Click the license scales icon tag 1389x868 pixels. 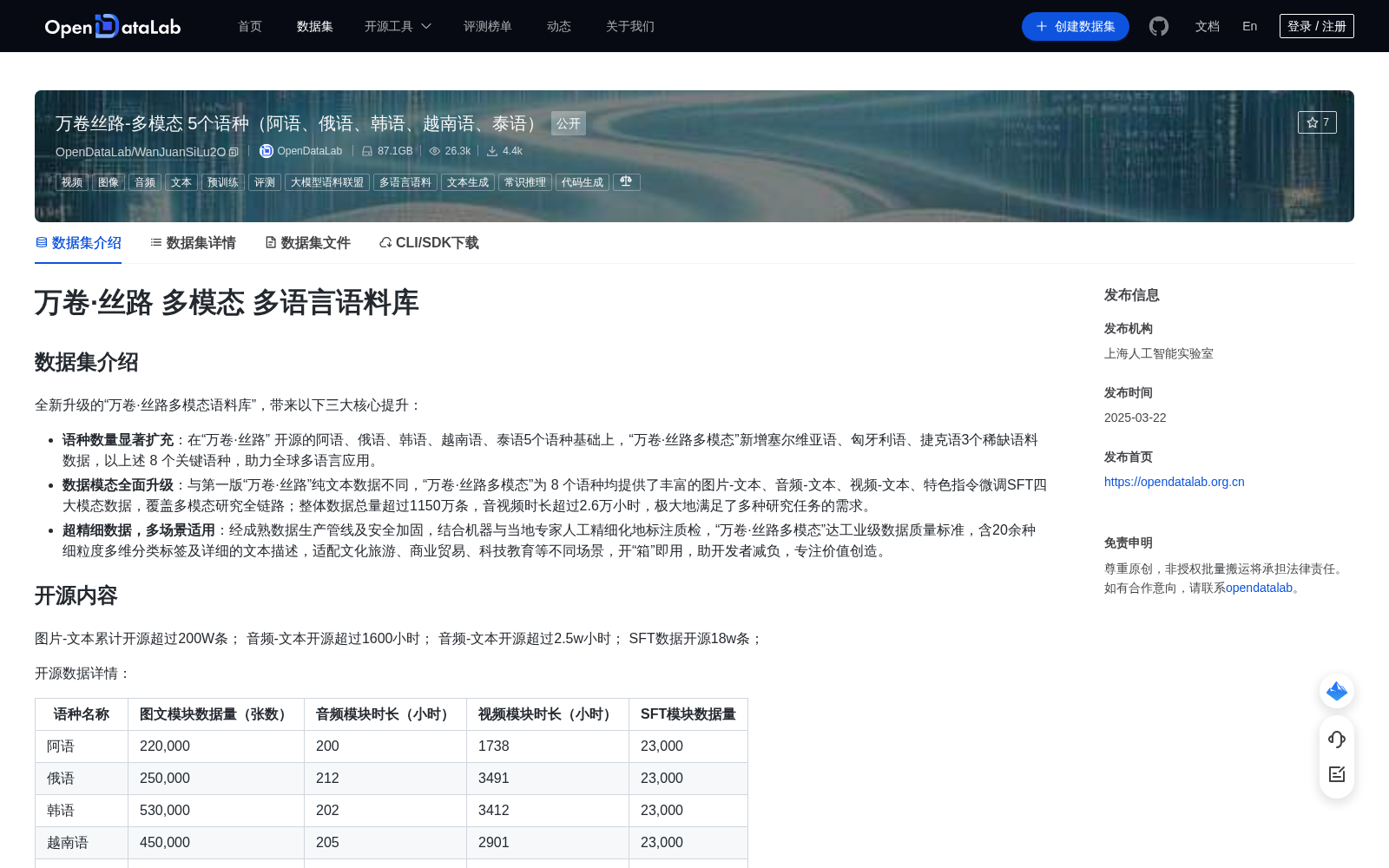coord(627,181)
